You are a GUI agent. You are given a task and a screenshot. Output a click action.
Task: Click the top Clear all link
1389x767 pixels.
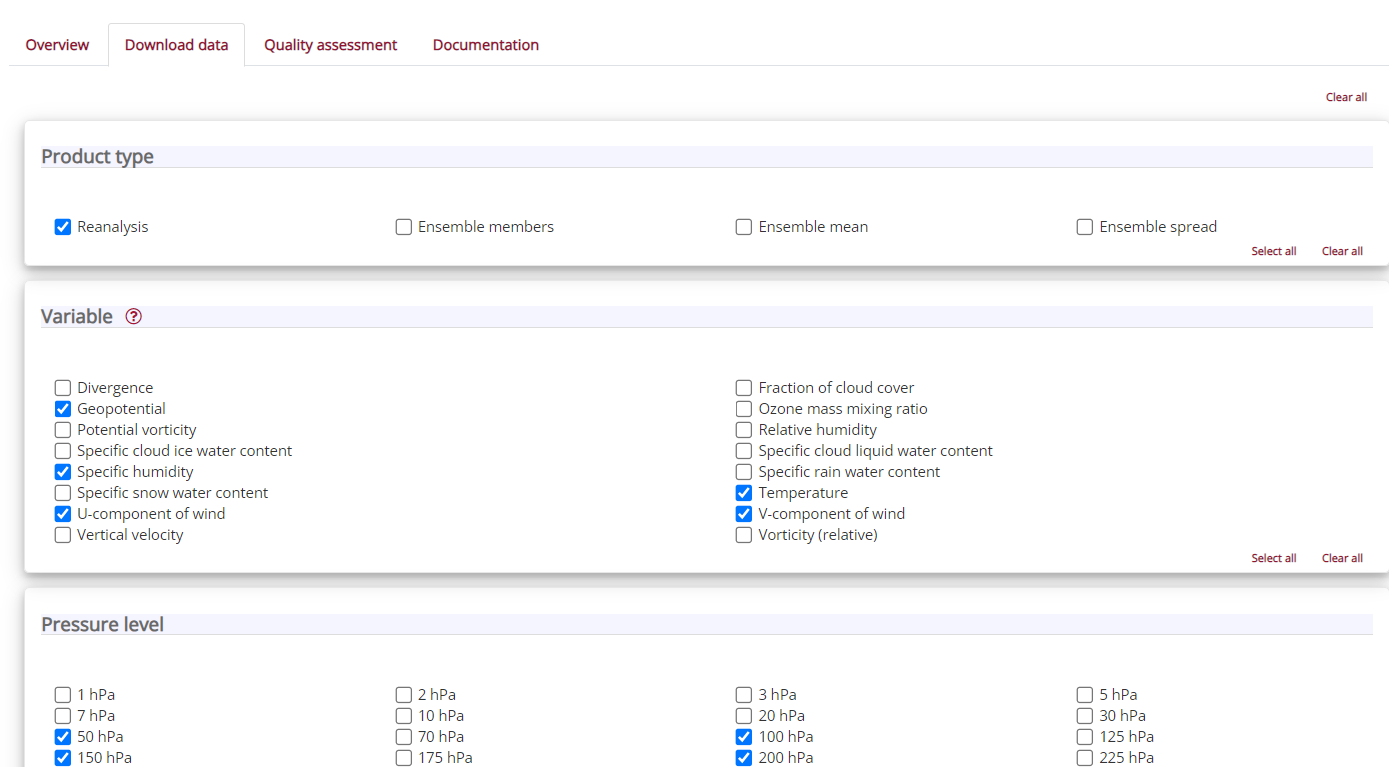[1346, 97]
